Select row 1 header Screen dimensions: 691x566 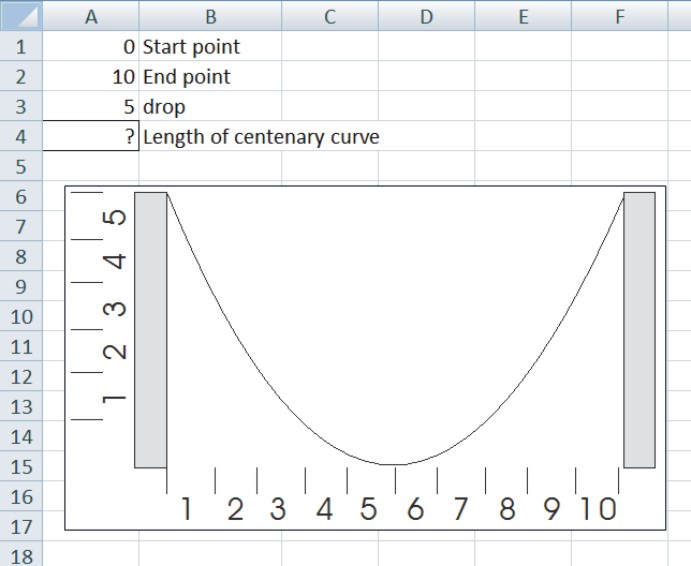(21, 46)
